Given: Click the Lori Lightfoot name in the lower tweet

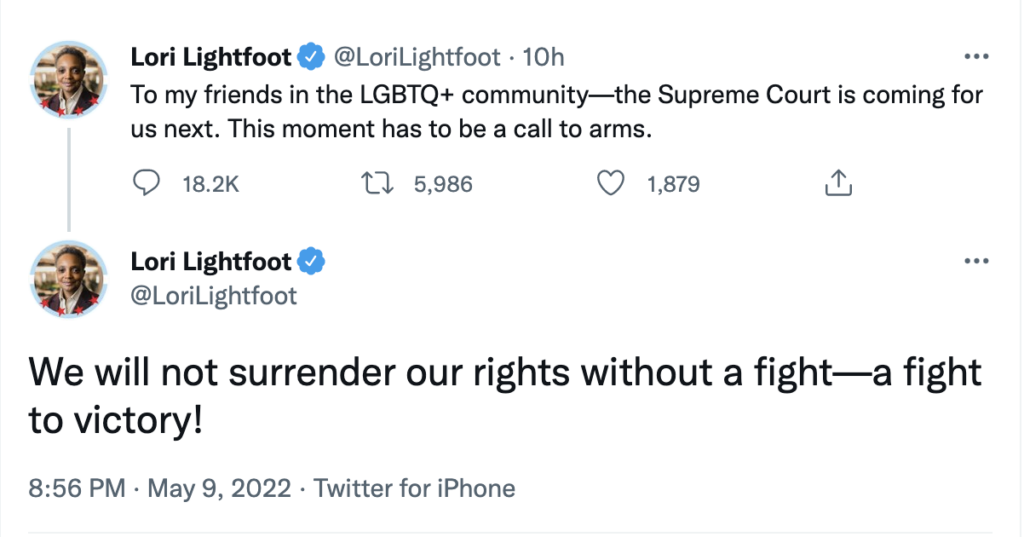Looking at the screenshot, I should tap(211, 262).
